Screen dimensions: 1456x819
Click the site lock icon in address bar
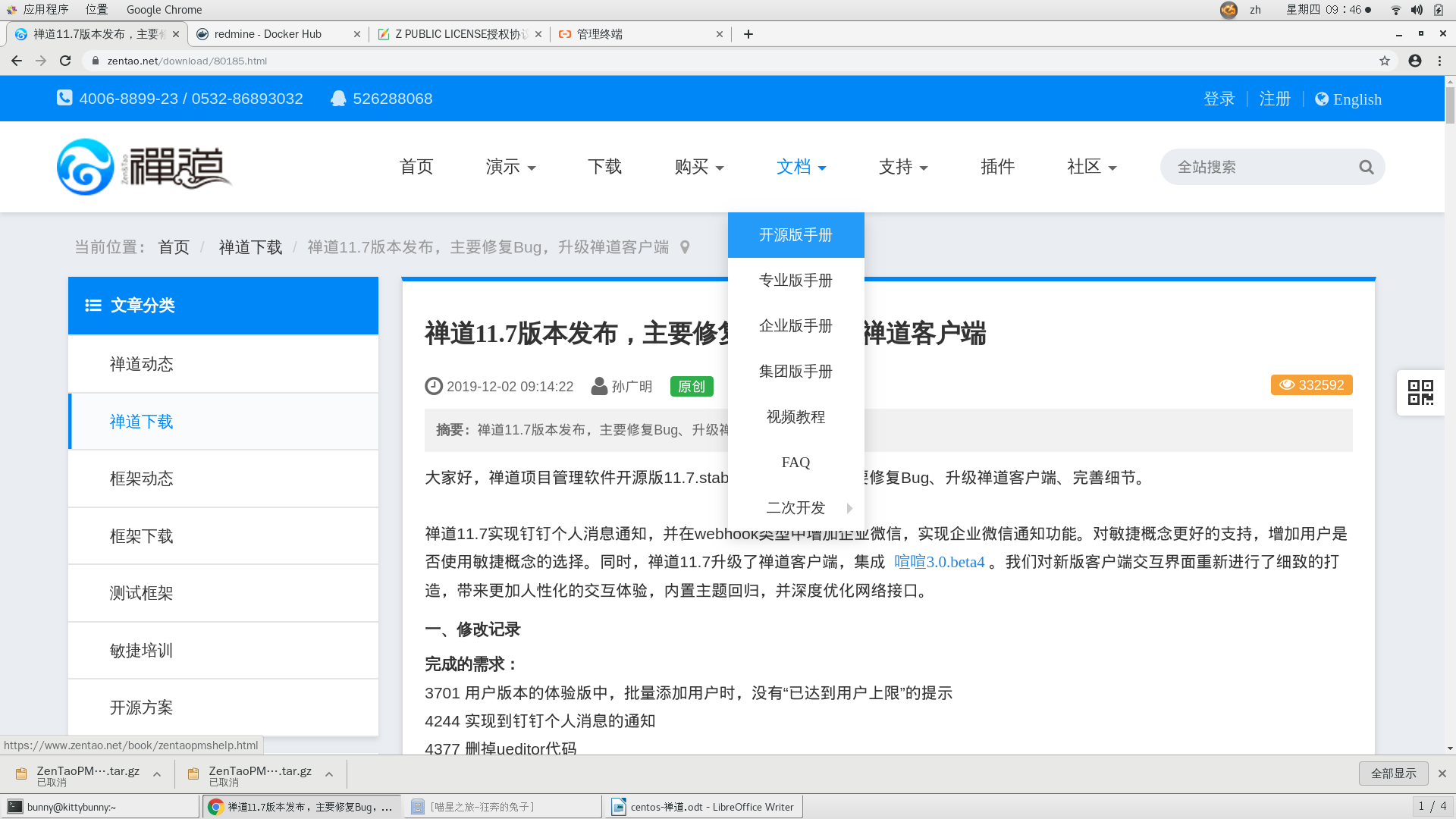click(96, 61)
